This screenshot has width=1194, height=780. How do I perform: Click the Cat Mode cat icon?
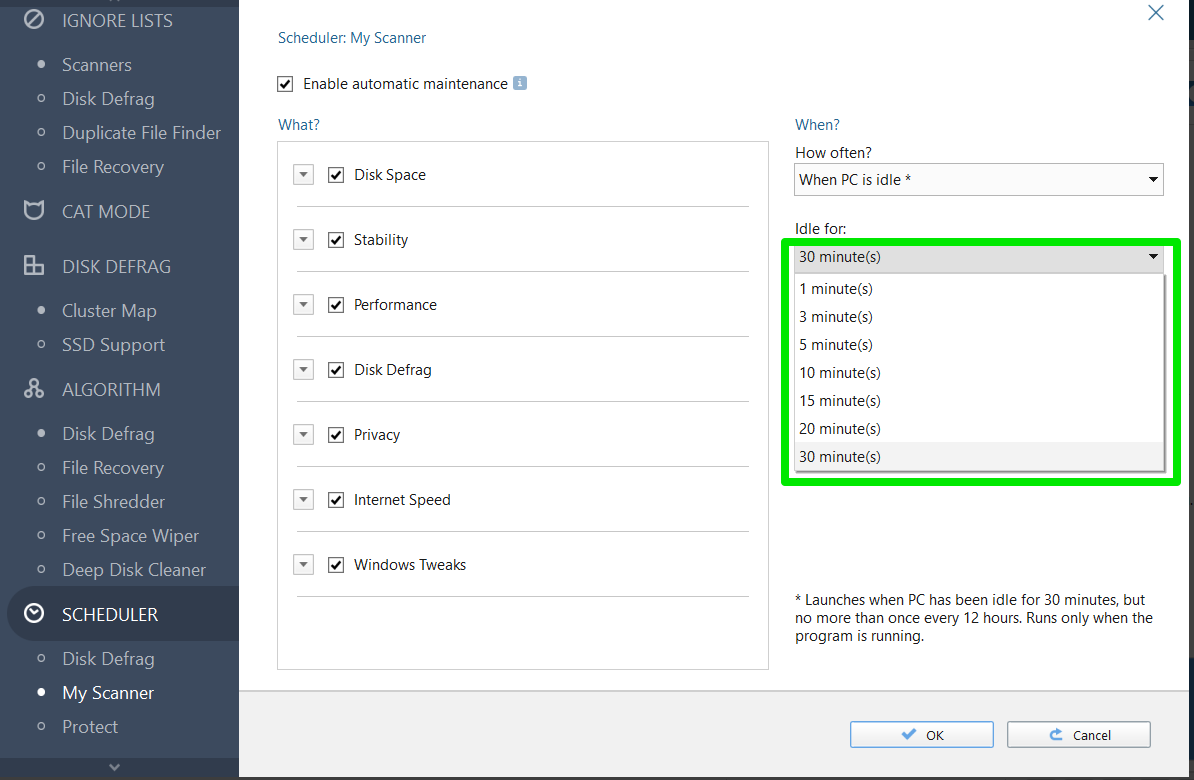point(34,211)
